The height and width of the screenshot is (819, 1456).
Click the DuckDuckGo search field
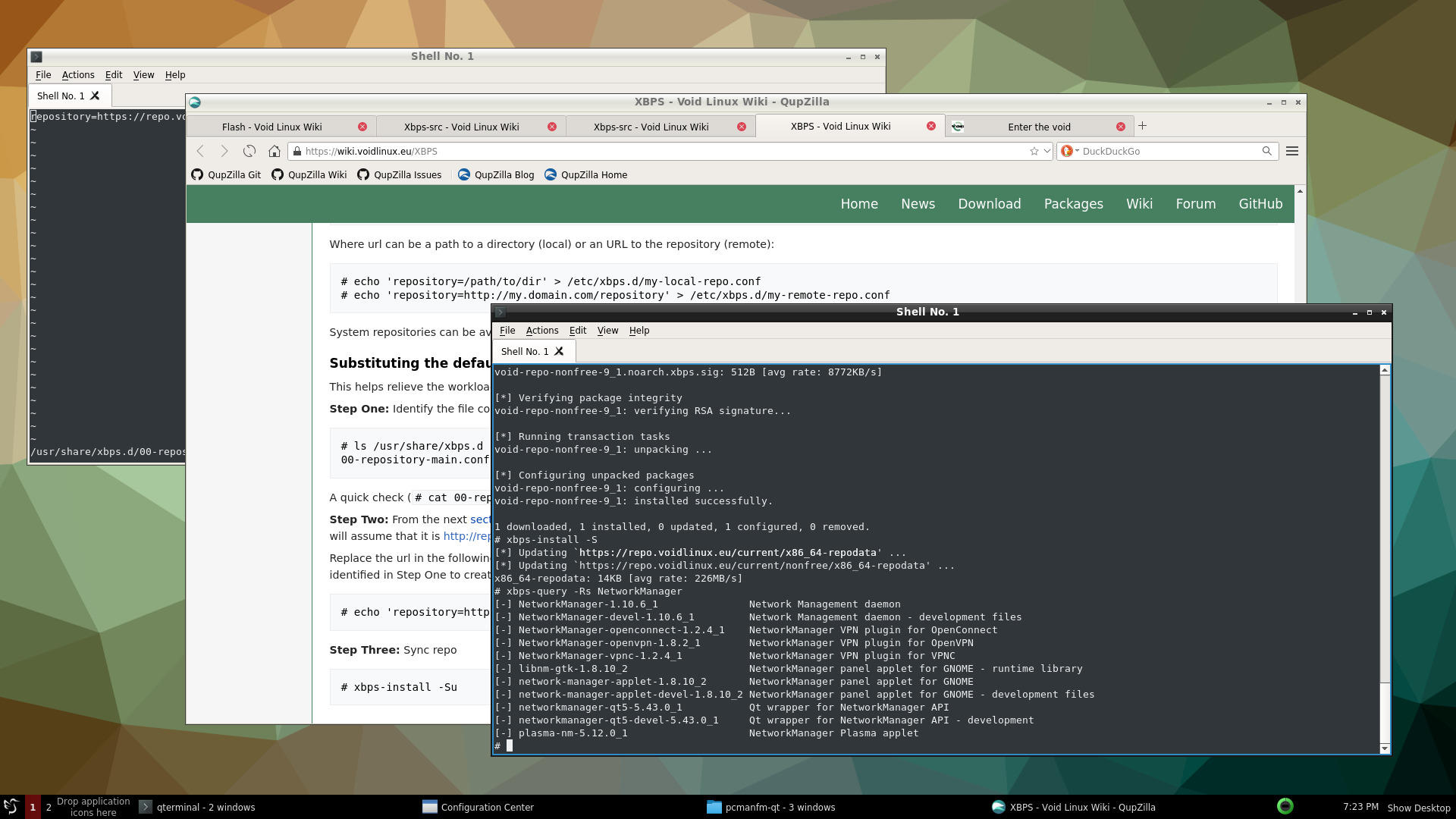1168,151
